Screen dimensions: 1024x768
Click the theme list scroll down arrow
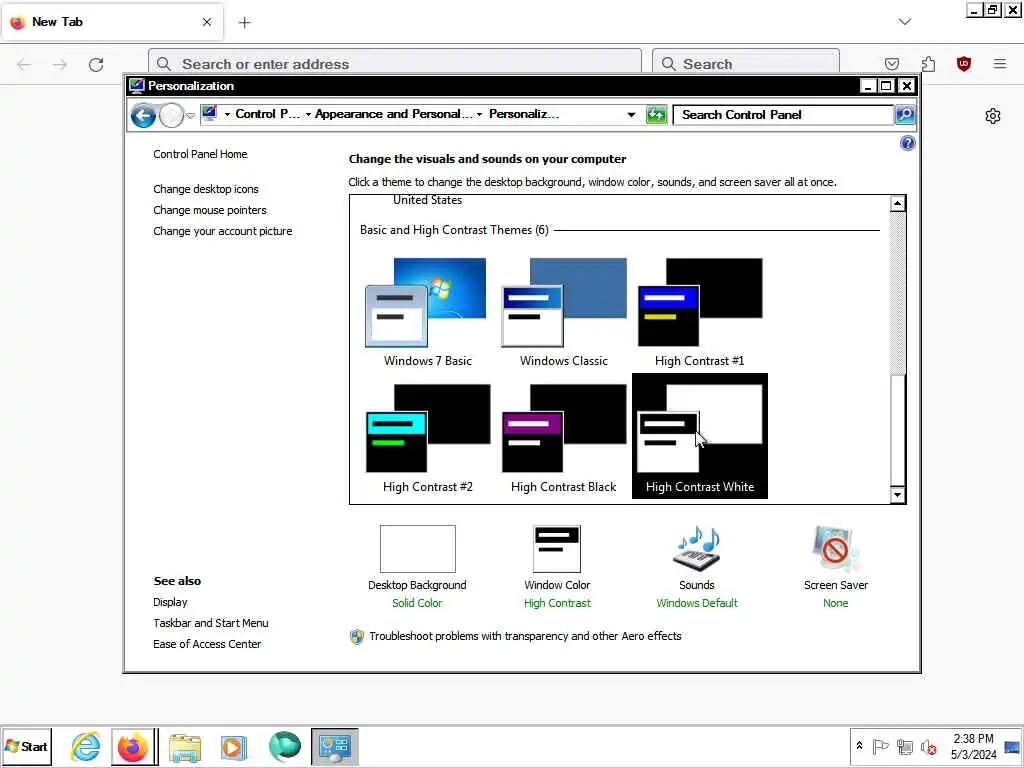[x=897, y=495]
